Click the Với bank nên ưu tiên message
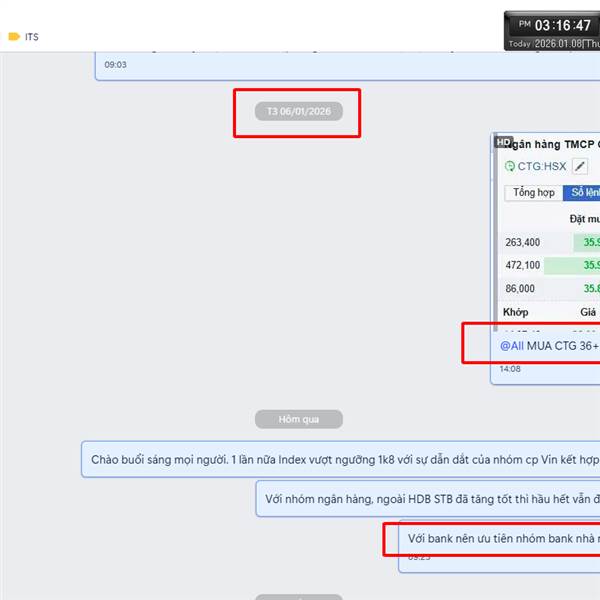Screen dimensions: 600x600 [x=499, y=546]
